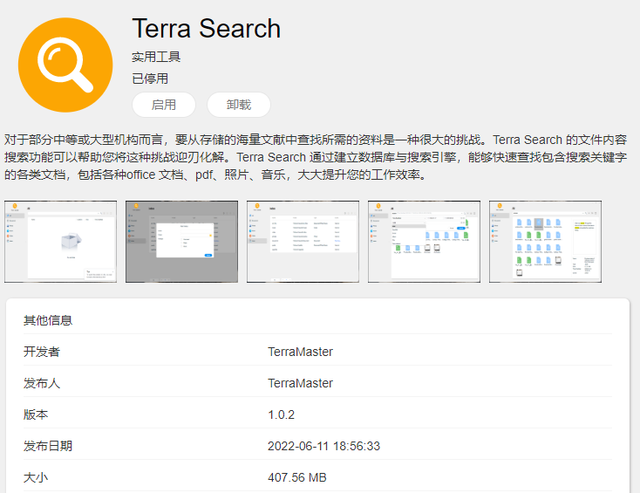The height and width of the screenshot is (493, 640).
Task: Click the orange Terra Search magnifier icon
Action: 65,64
